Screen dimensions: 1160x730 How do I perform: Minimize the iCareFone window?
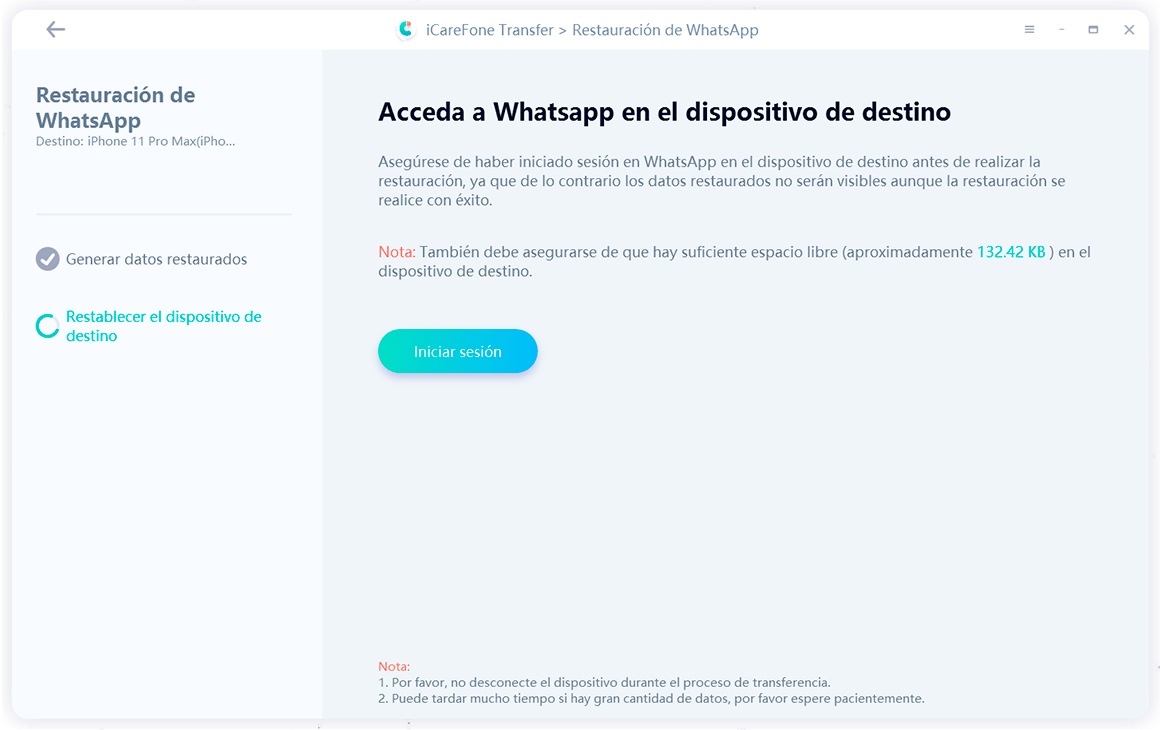pyautogui.click(x=1062, y=30)
